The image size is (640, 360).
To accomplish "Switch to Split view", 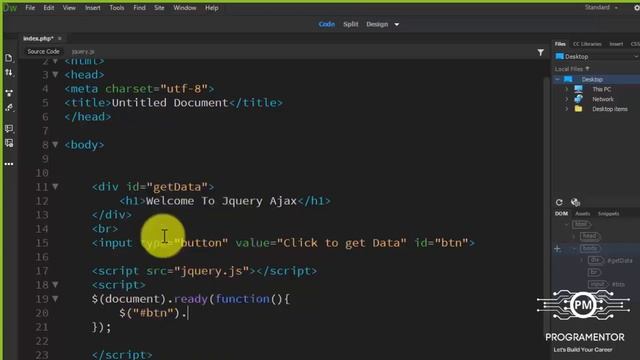I will 351,24.
